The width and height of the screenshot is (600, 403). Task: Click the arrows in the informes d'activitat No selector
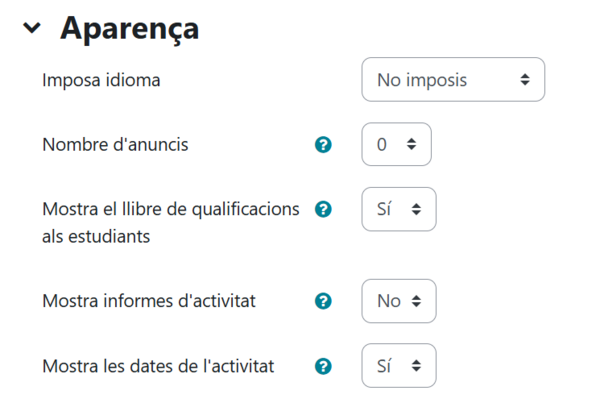pos(416,301)
